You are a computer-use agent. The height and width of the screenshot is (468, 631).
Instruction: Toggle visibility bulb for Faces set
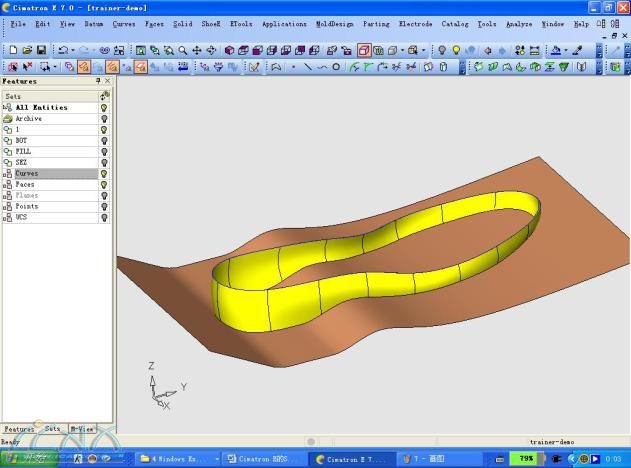(104, 184)
